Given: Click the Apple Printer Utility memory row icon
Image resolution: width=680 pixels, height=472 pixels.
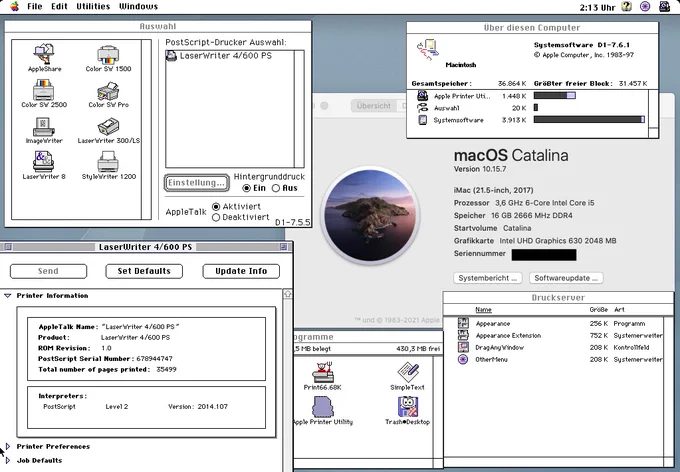Looking at the screenshot, I should [422, 96].
